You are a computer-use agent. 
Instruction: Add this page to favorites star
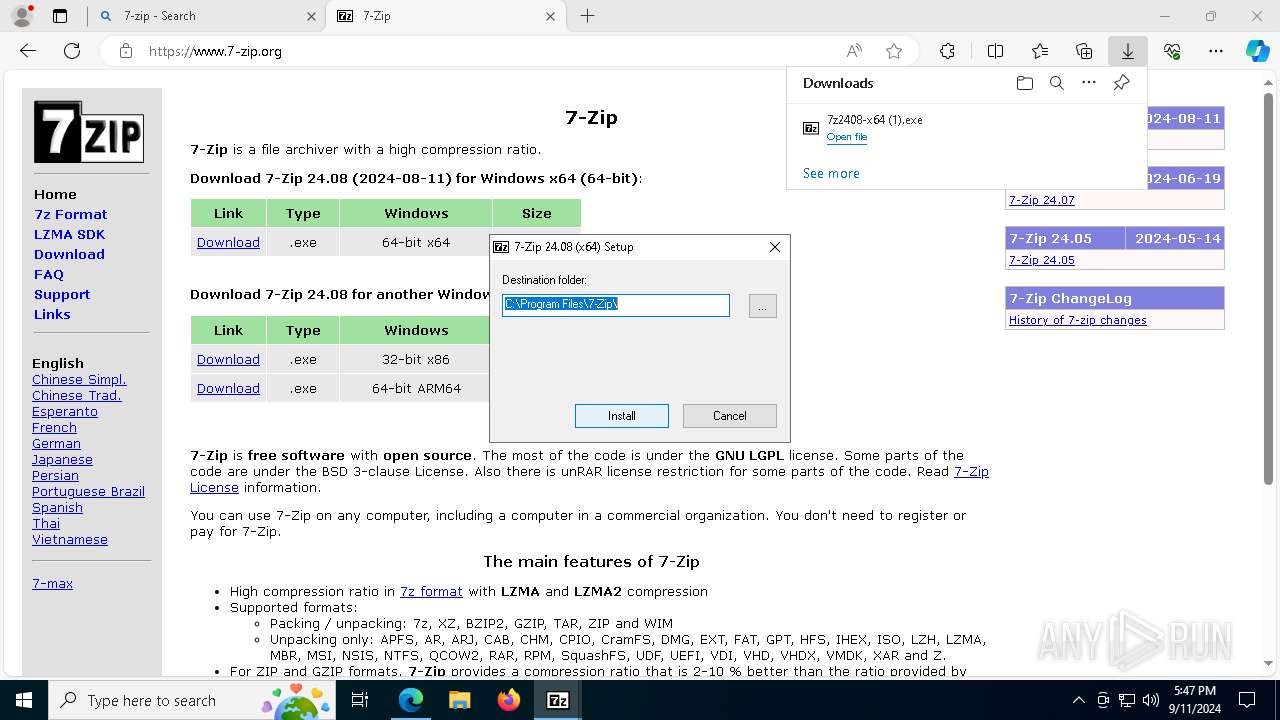(x=894, y=51)
